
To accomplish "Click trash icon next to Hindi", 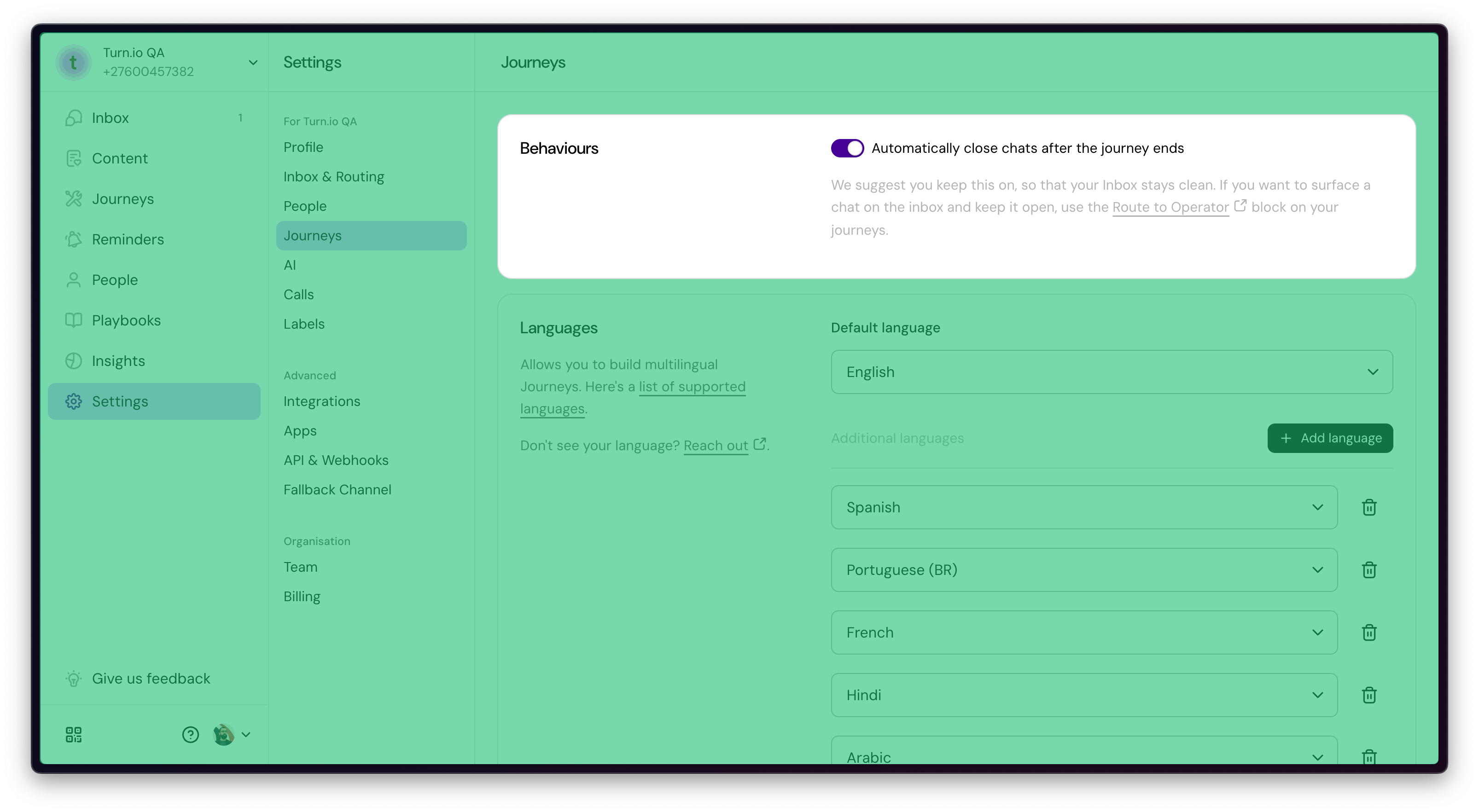I will click(1369, 695).
